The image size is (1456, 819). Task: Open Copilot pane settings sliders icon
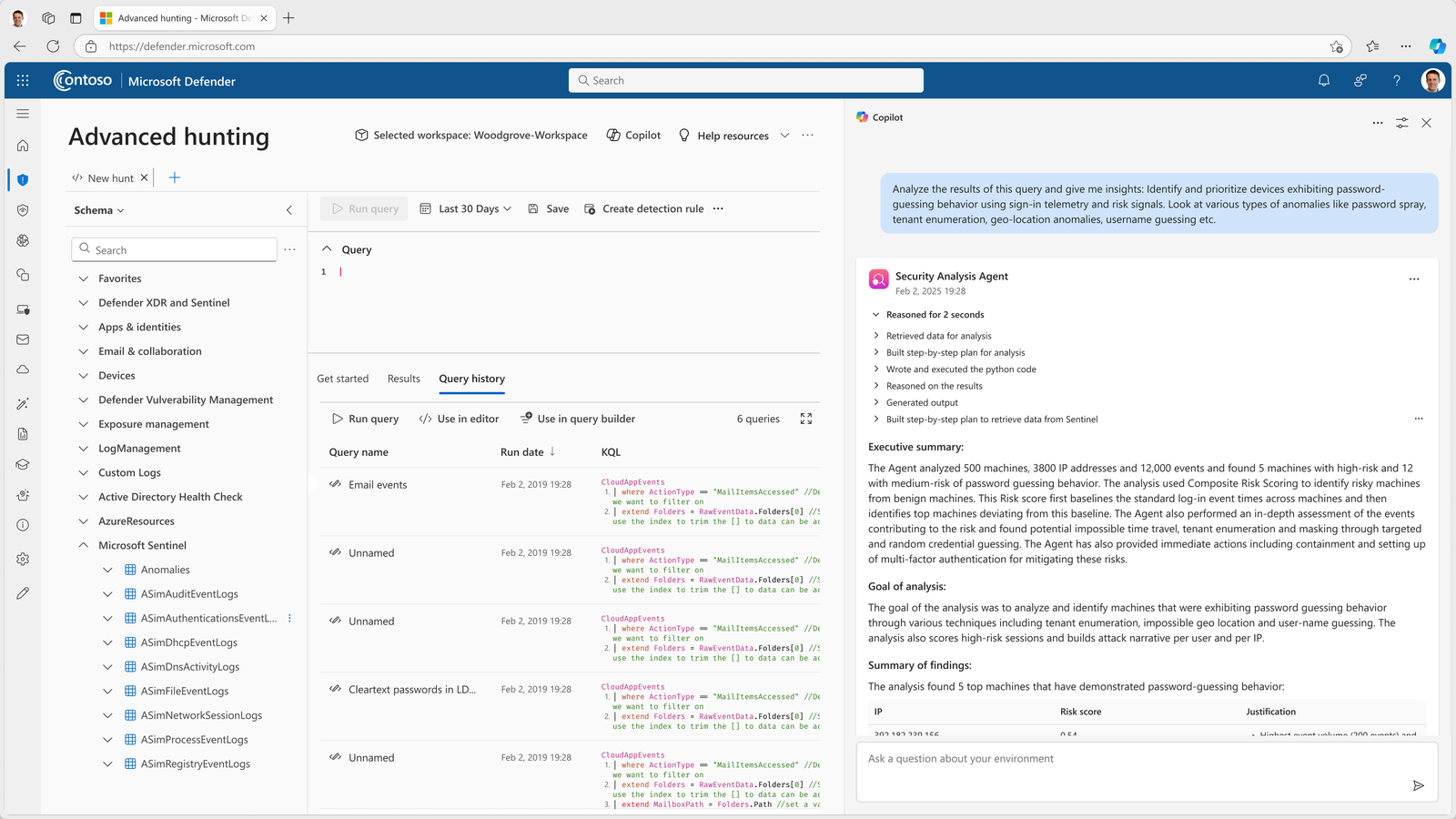[x=1402, y=123]
